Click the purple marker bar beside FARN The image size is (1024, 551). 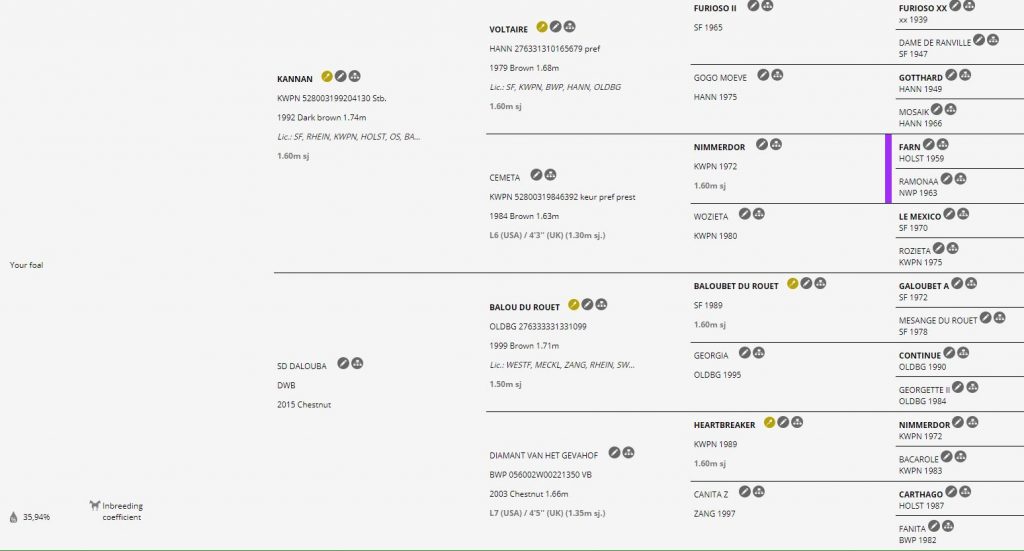coord(888,168)
